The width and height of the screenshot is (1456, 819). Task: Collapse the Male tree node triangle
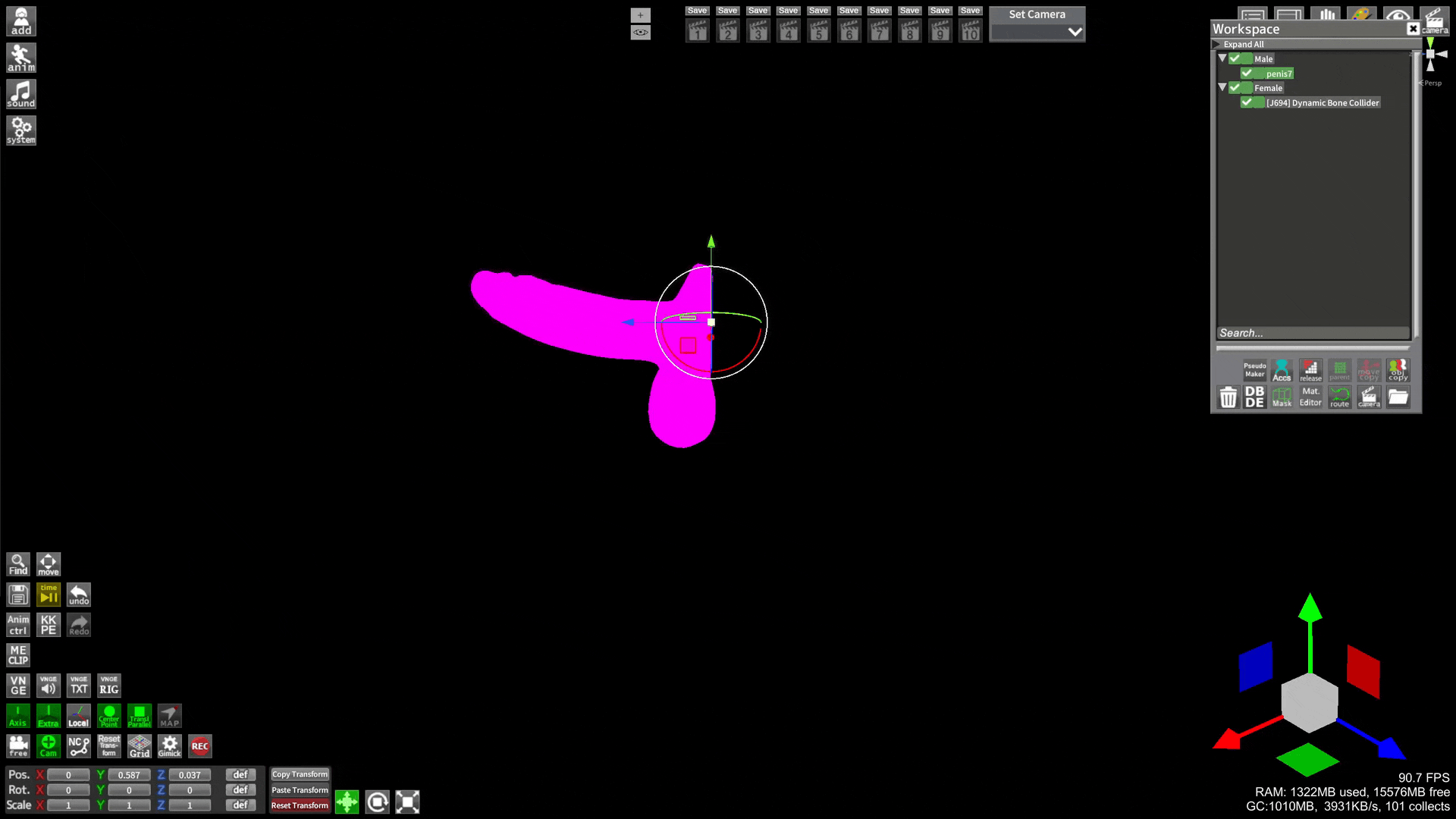(1222, 58)
